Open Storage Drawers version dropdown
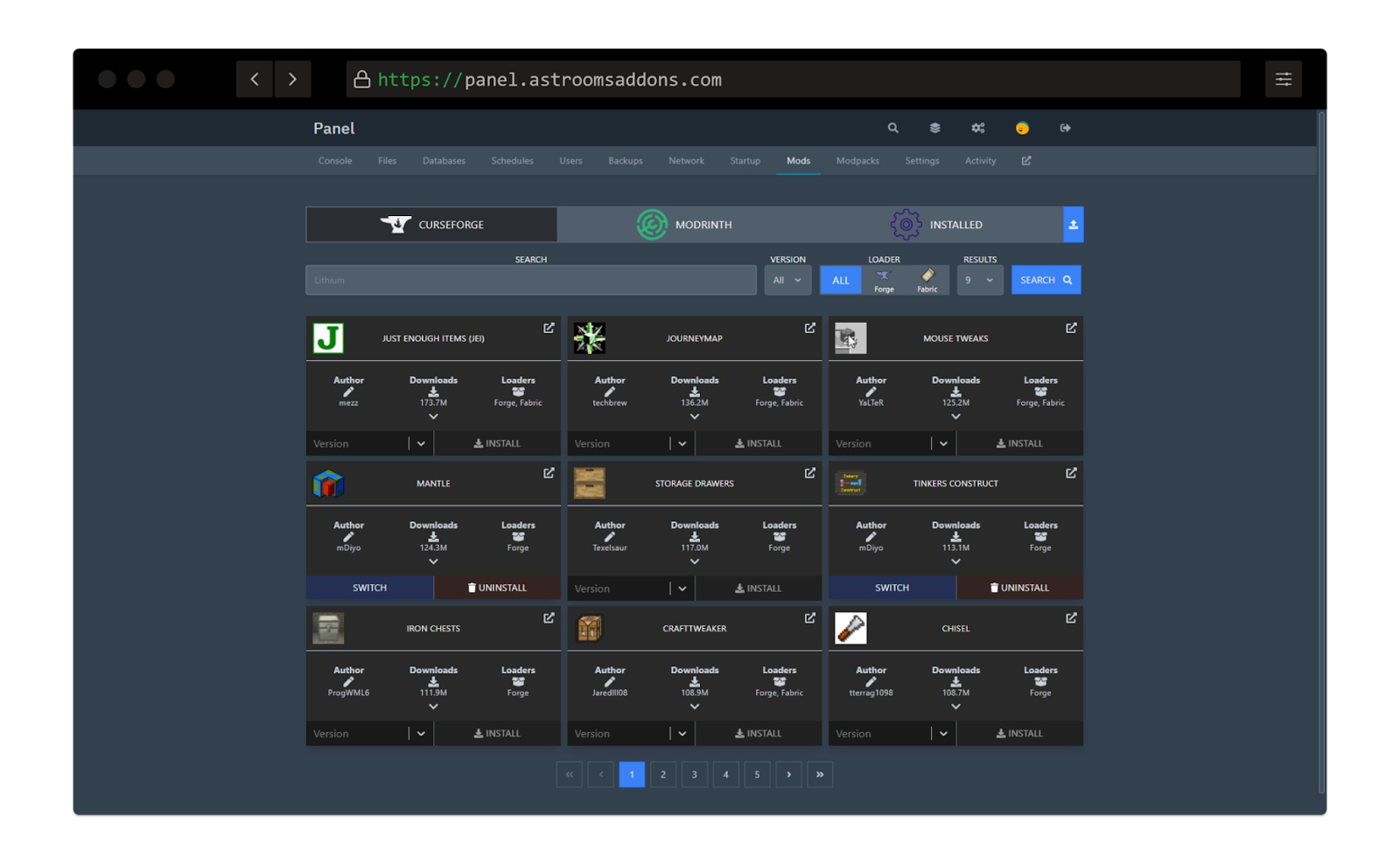This screenshot has width=1400, height=864. point(631,589)
